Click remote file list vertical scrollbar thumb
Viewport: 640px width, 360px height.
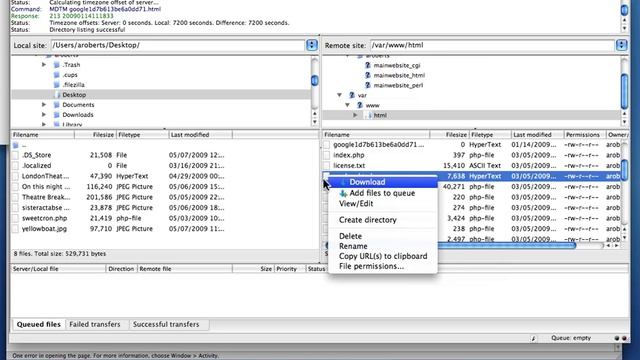point(624,170)
